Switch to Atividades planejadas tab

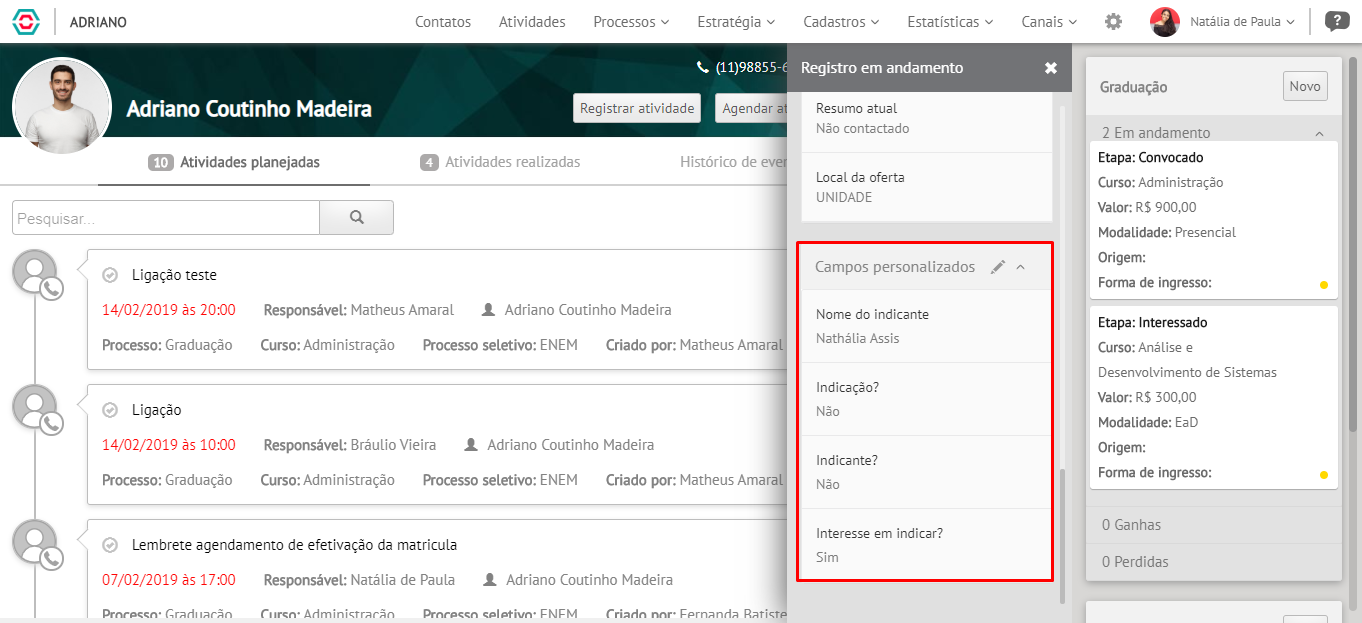click(x=234, y=162)
